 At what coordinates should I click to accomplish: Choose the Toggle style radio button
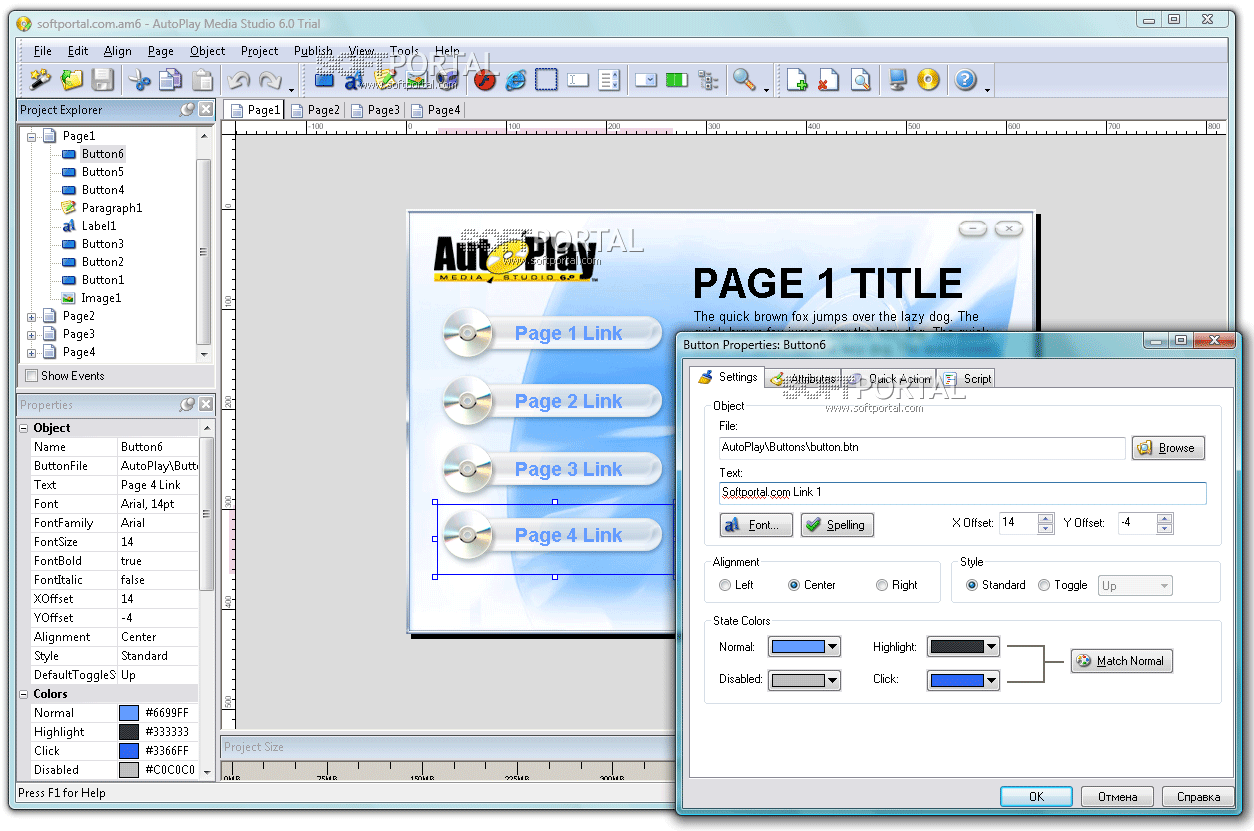pos(1044,585)
